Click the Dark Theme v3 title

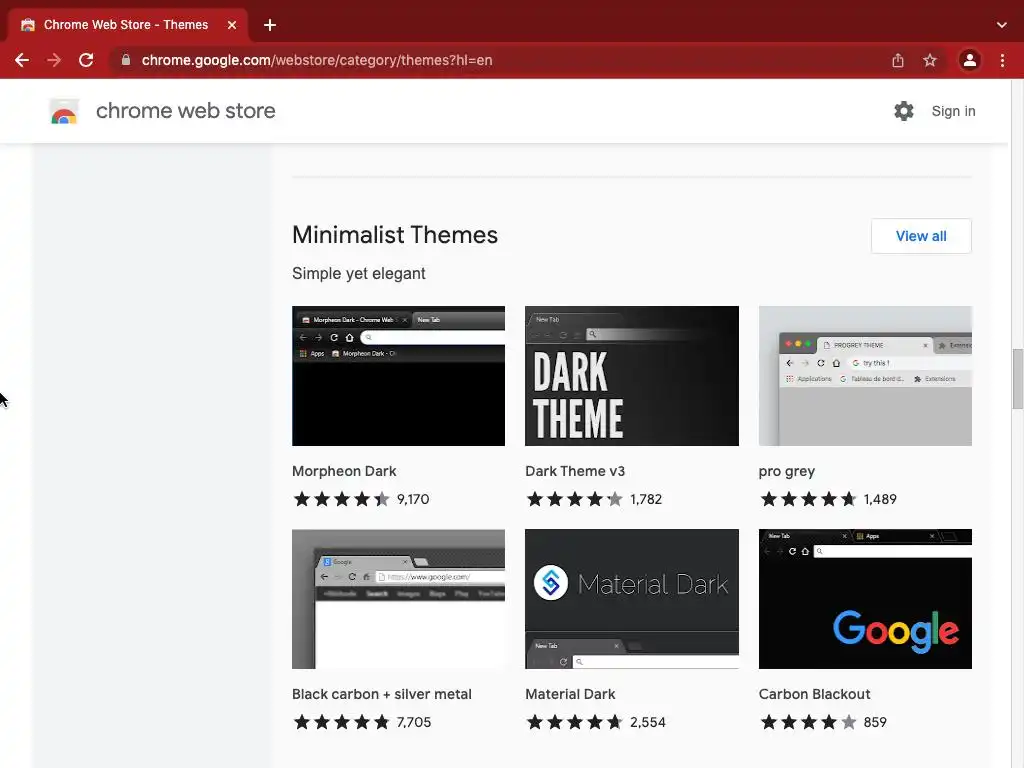click(x=575, y=471)
